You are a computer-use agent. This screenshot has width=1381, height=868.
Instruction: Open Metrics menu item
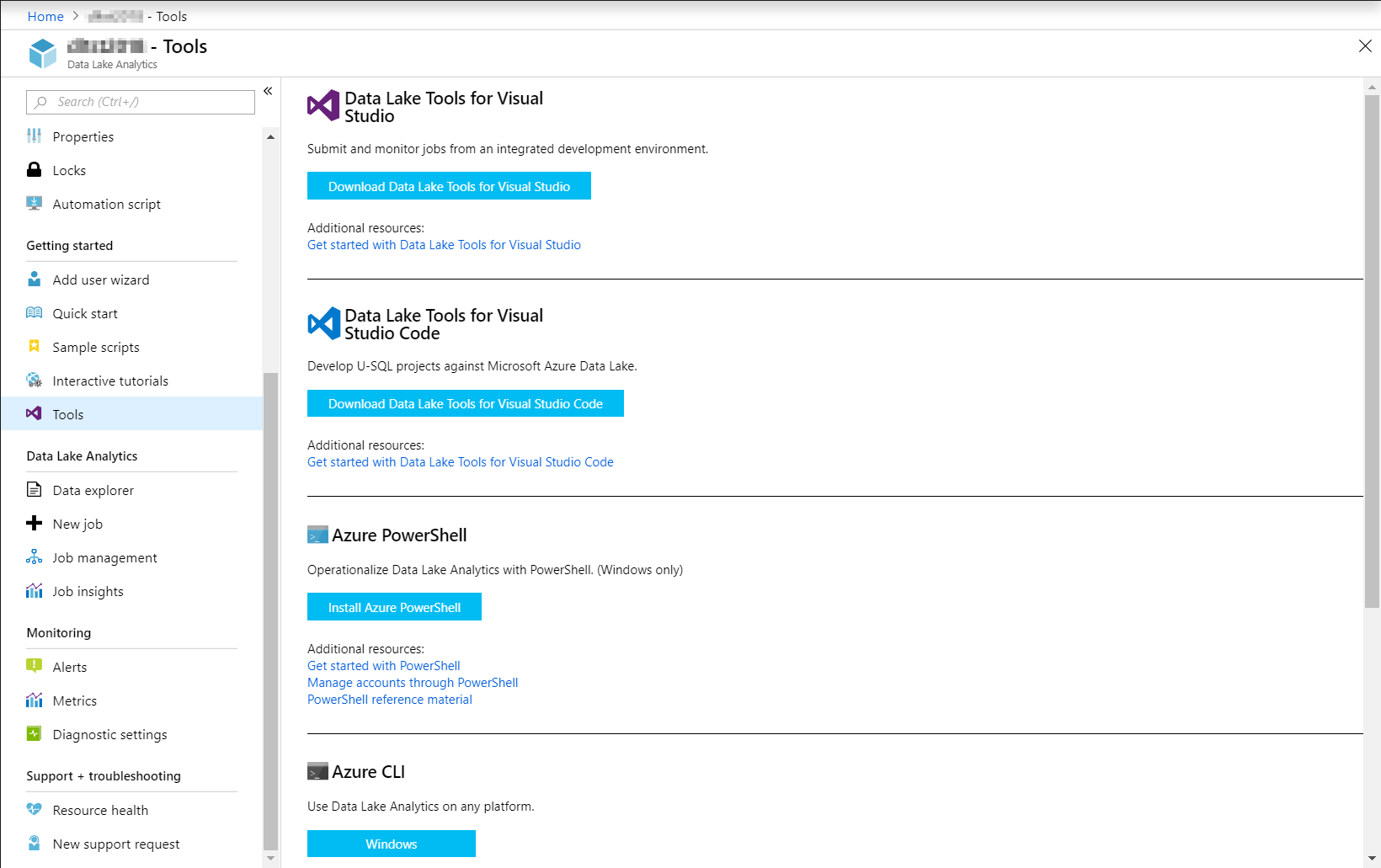132,700
